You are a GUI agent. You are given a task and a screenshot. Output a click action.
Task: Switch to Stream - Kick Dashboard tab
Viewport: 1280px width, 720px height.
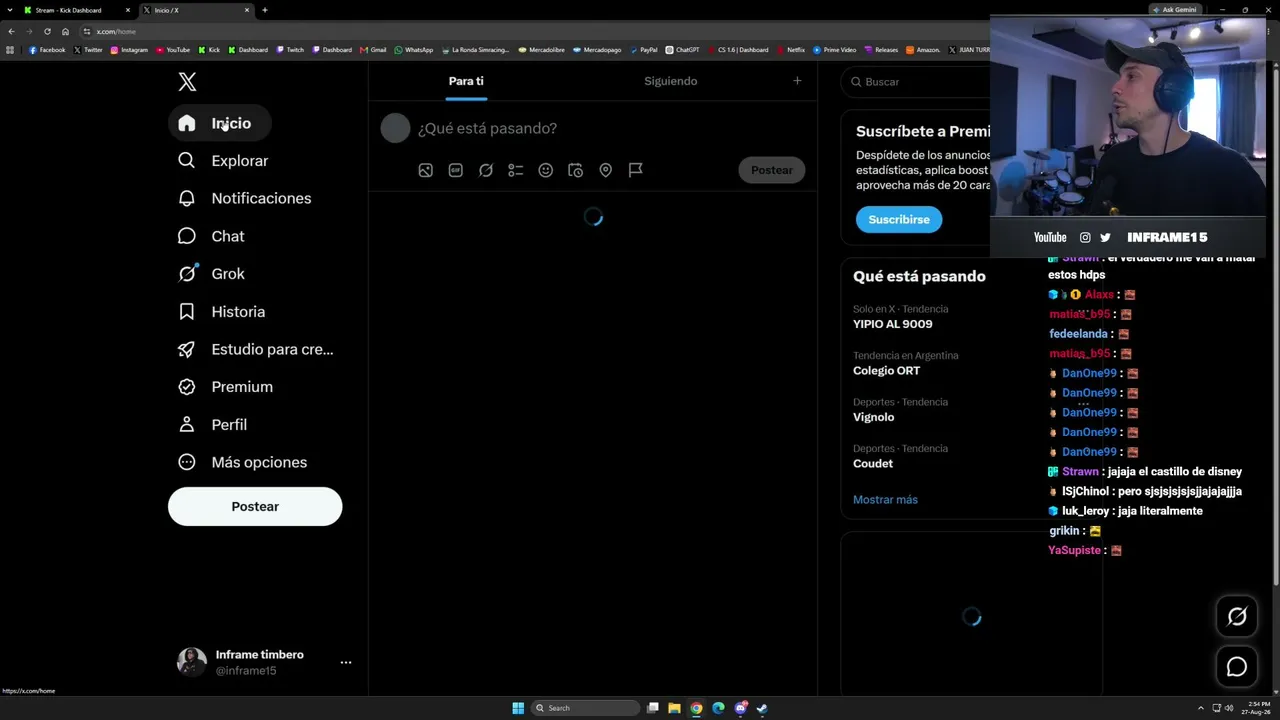click(78, 10)
